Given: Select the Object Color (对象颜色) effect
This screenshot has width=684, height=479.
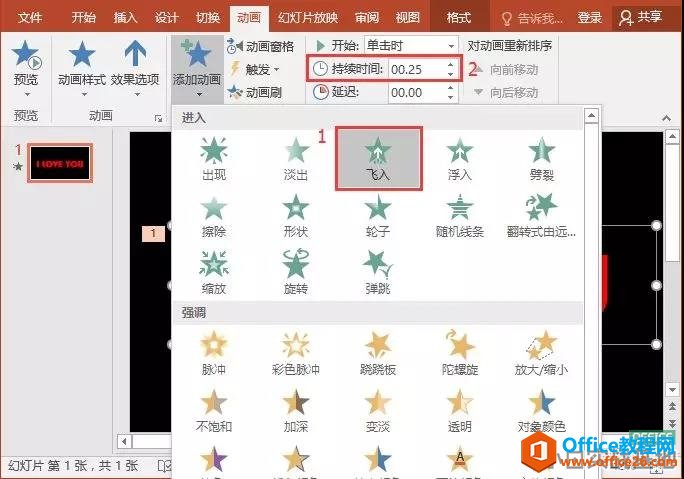Looking at the screenshot, I should coord(541,410).
